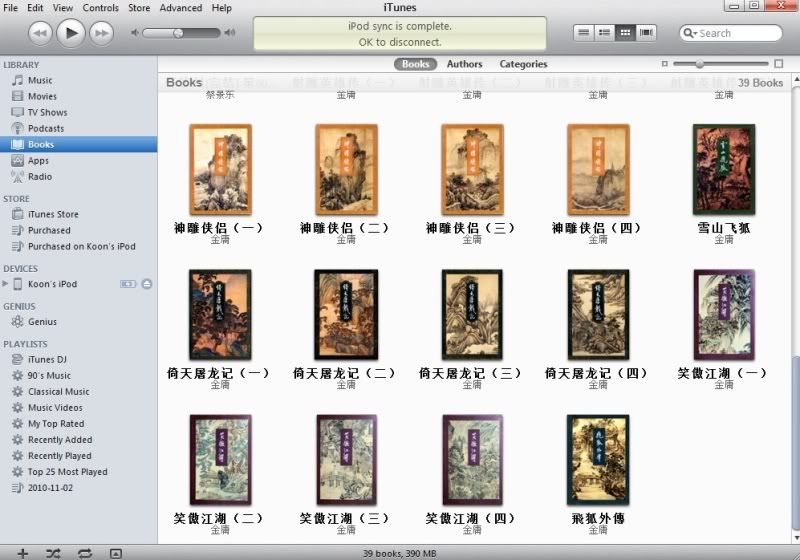Image resolution: width=800 pixels, height=560 pixels.
Task: Select the Categories tab
Action: tap(523, 64)
